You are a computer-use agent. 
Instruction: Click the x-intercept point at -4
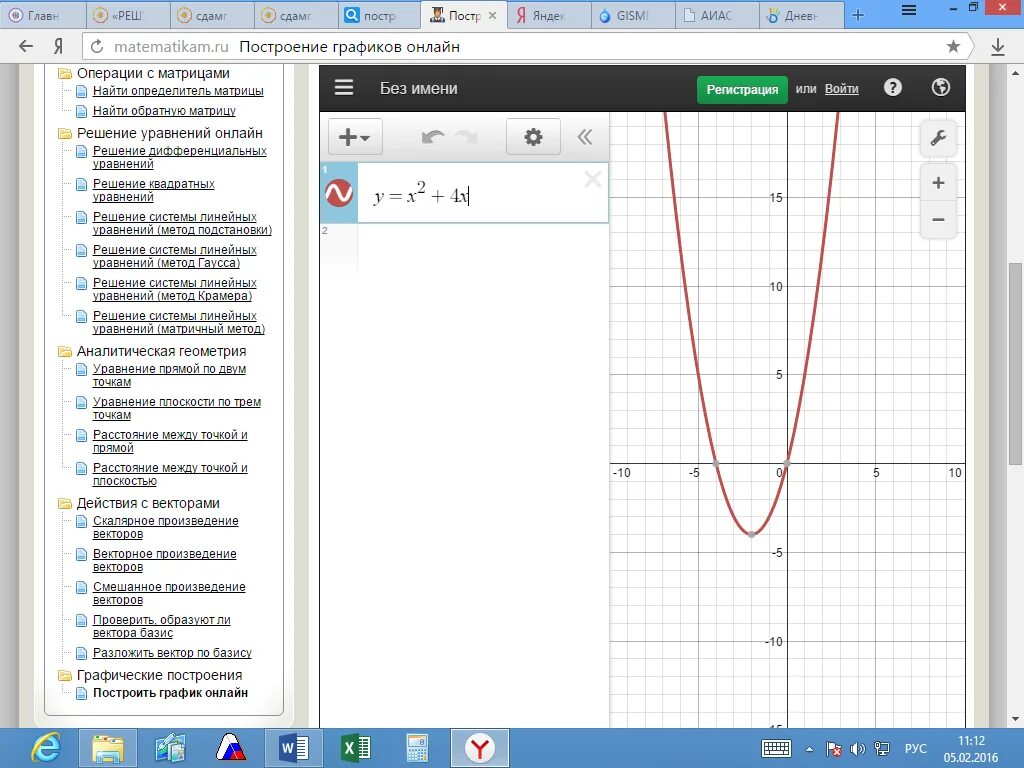[x=716, y=464]
